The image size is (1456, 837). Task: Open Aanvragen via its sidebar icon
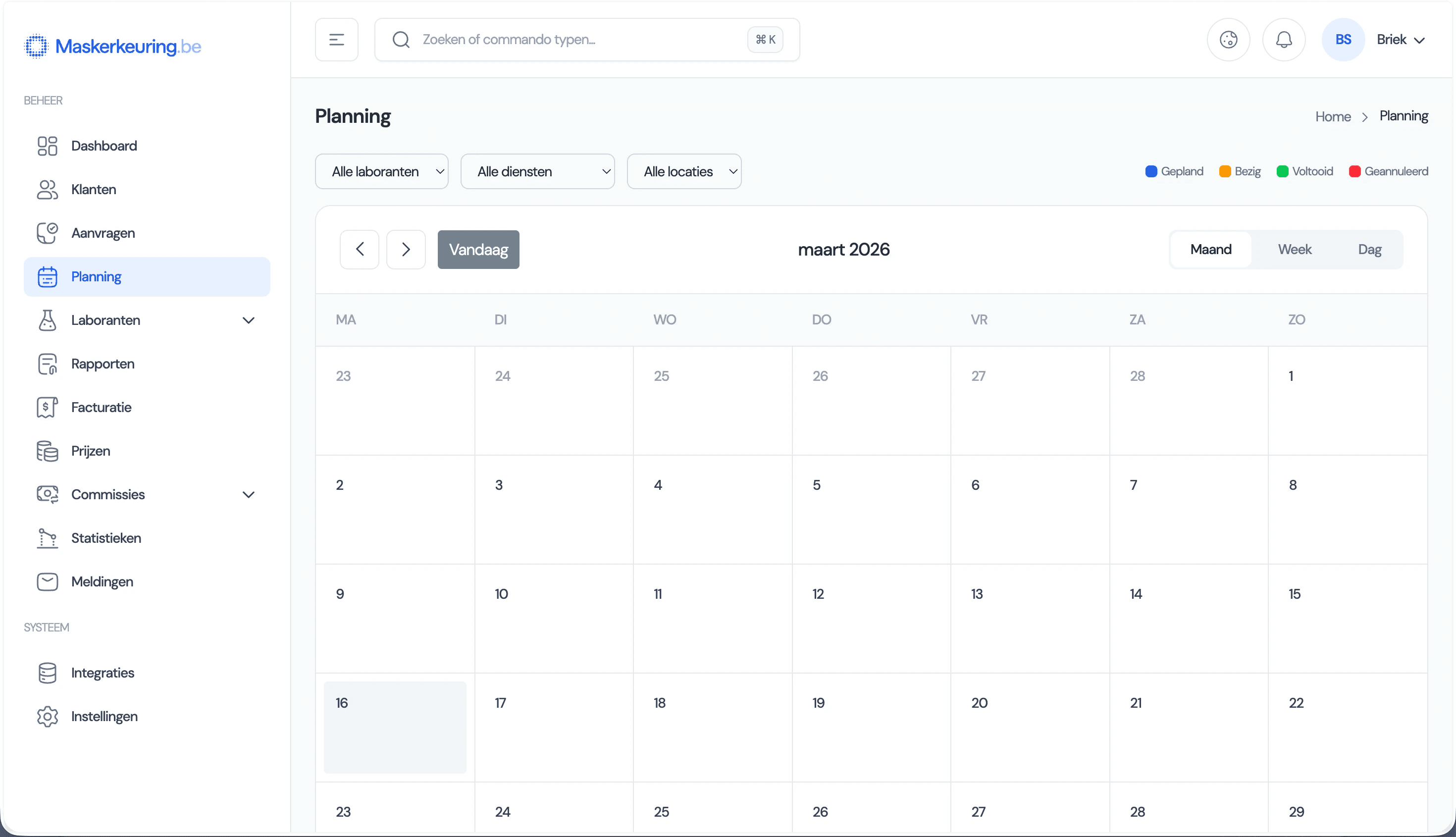click(x=47, y=233)
